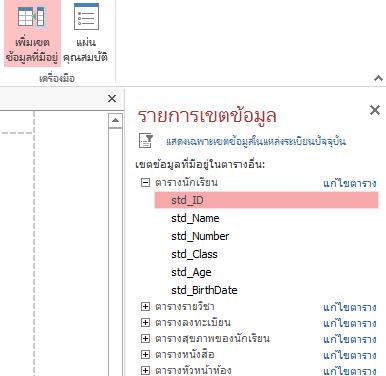Expand the ตารางหัวหน้าห้อง table node
Screen dimensions: 386x376
coord(145,370)
